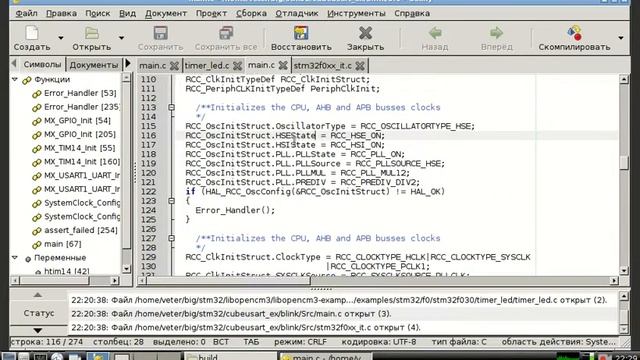This screenshot has height=360, width=640.
Task: Click the editor horizontal scrollbar thumb
Action: (228, 280)
